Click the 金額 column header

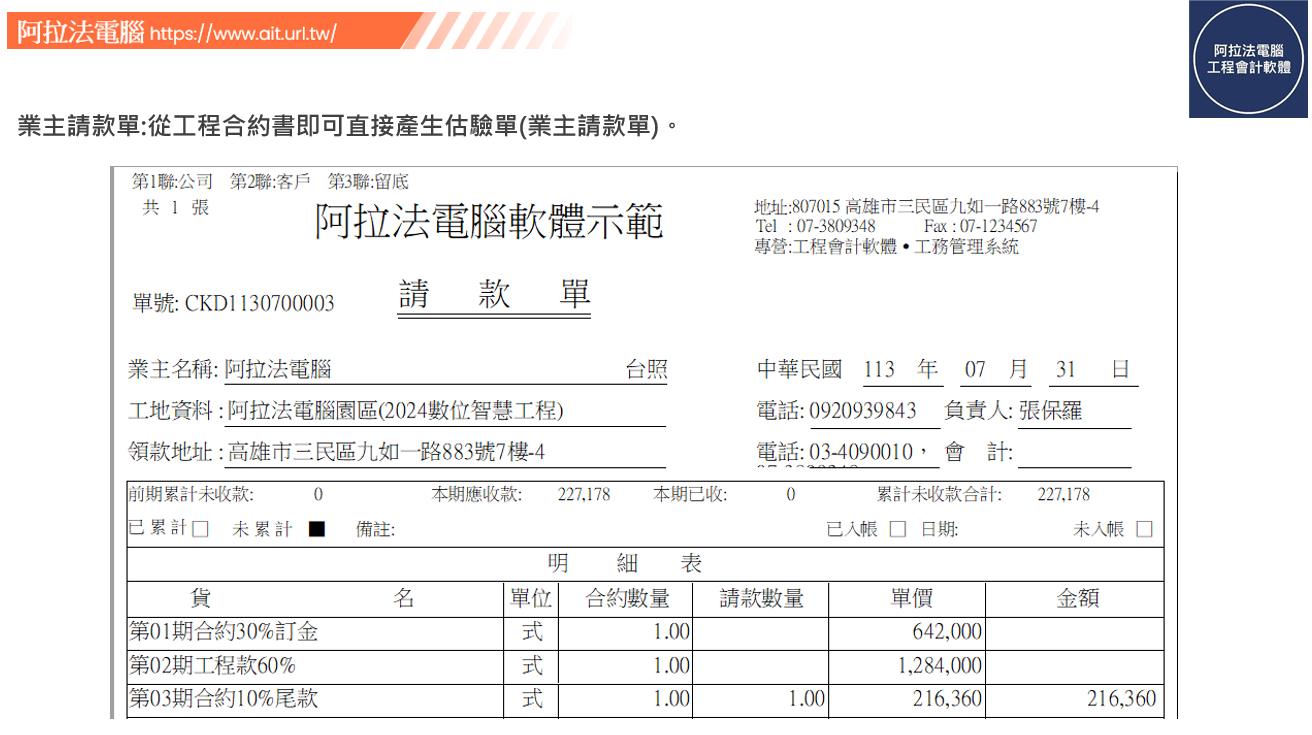(1077, 598)
